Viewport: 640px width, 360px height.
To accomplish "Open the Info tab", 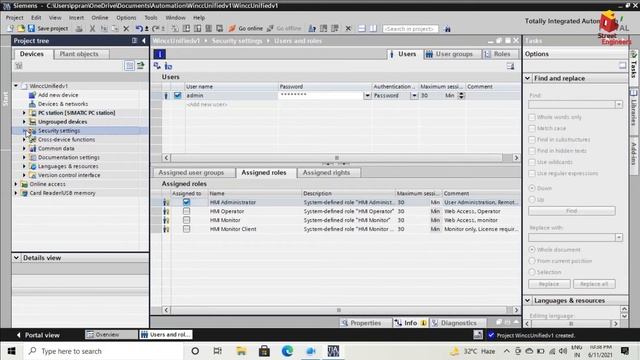I will click(x=410, y=323).
